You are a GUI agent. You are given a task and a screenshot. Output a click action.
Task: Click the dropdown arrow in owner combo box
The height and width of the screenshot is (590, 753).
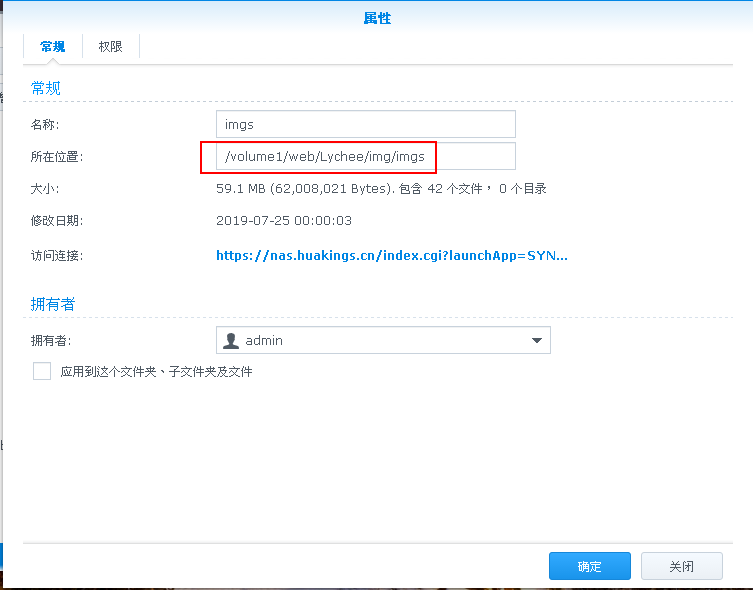click(x=536, y=340)
